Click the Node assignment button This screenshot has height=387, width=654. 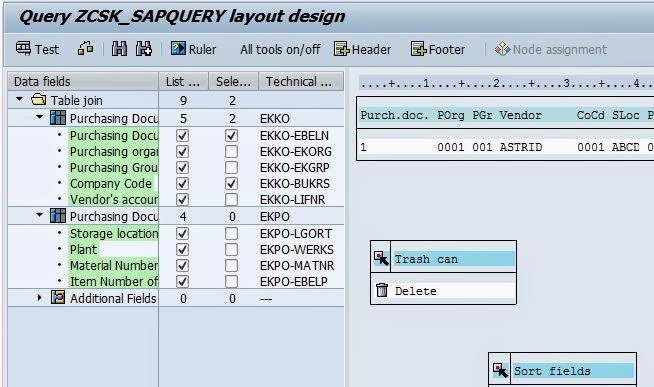coord(551,49)
